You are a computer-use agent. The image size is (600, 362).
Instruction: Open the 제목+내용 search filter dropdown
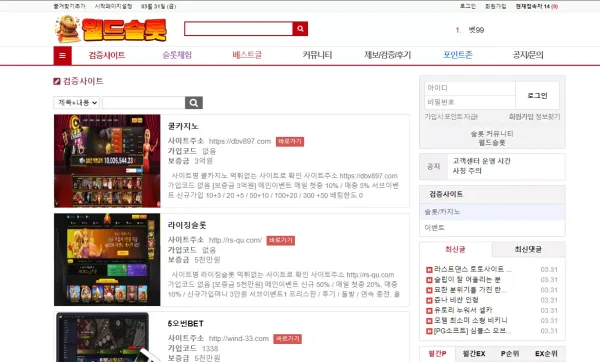coord(76,103)
